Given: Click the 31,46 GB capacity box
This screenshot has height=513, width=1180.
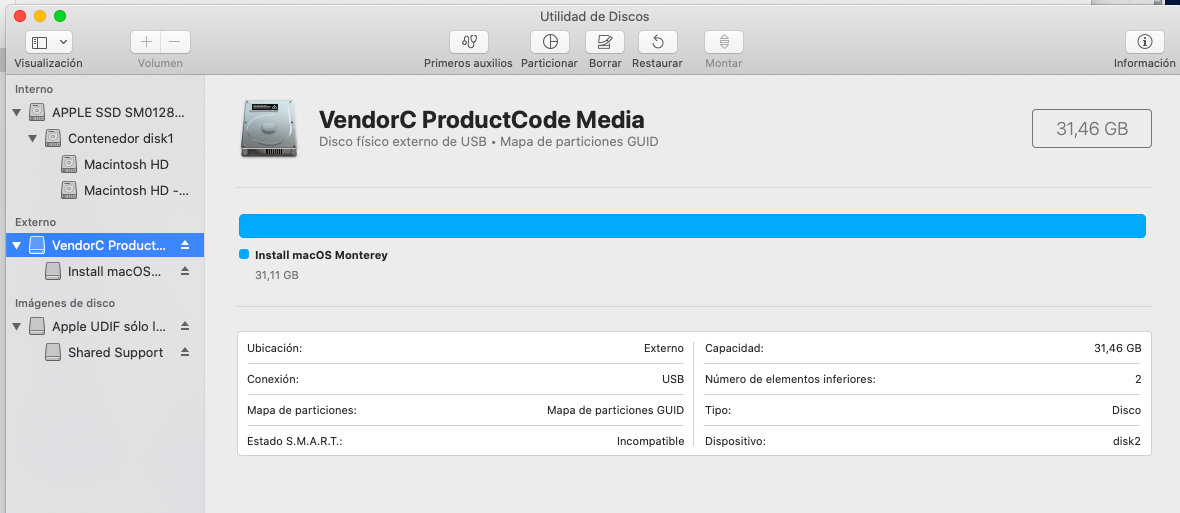Looking at the screenshot, I should coord(1091,129).
